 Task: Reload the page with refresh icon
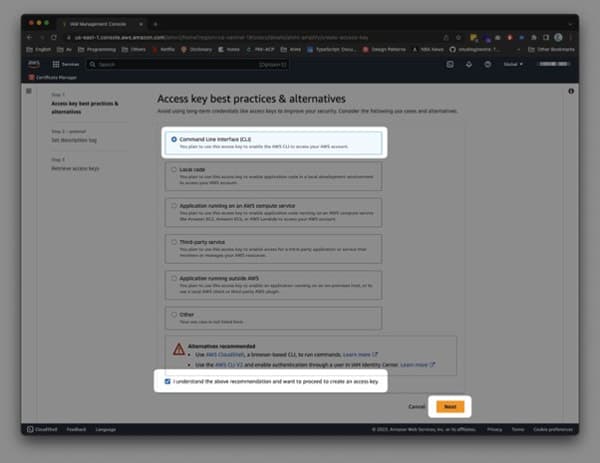tap(54, 37)
